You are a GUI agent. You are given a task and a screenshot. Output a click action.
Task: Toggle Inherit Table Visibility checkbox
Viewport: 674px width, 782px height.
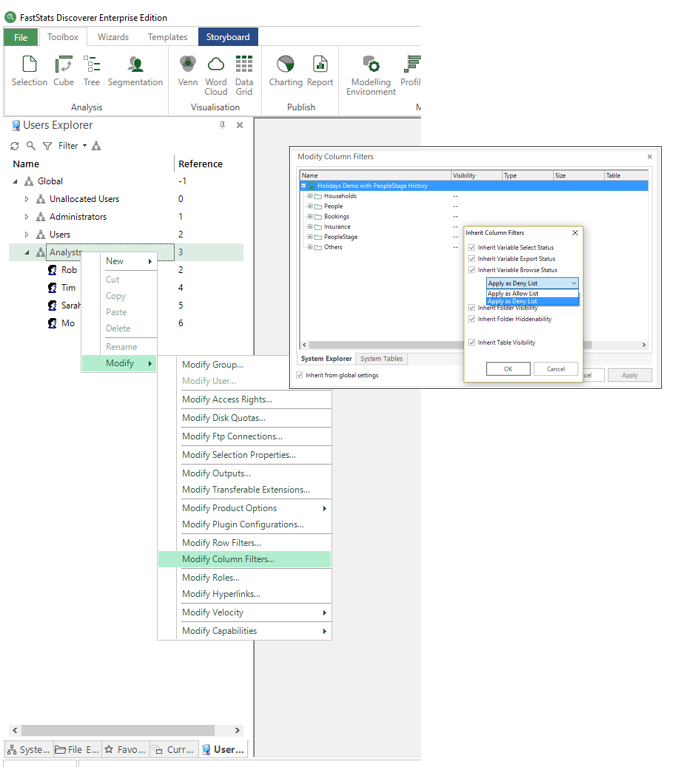[x=471, y=343]
